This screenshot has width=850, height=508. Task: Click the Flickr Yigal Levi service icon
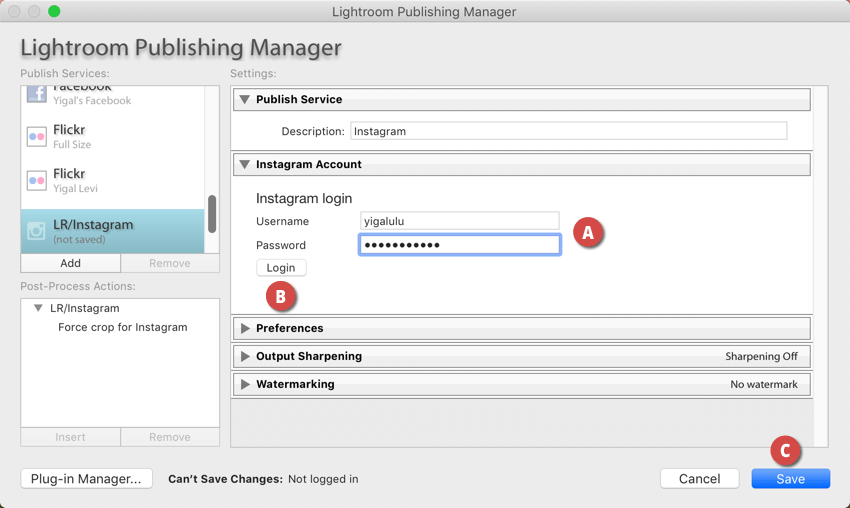pos(36,181)
